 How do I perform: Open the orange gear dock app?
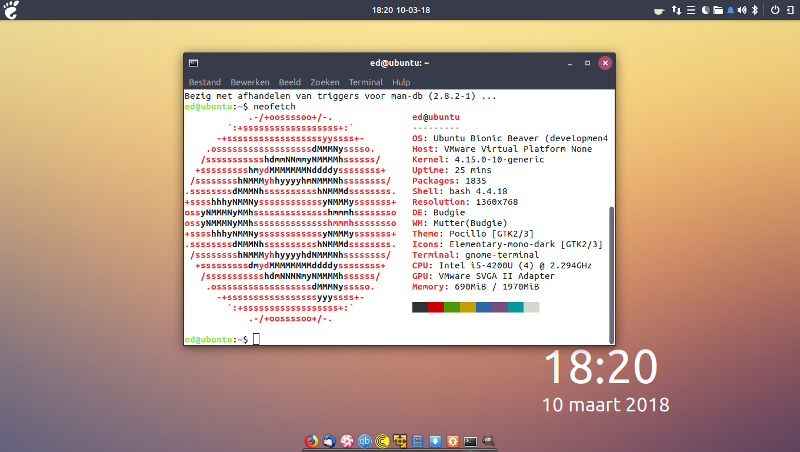(x=453, y=441)
